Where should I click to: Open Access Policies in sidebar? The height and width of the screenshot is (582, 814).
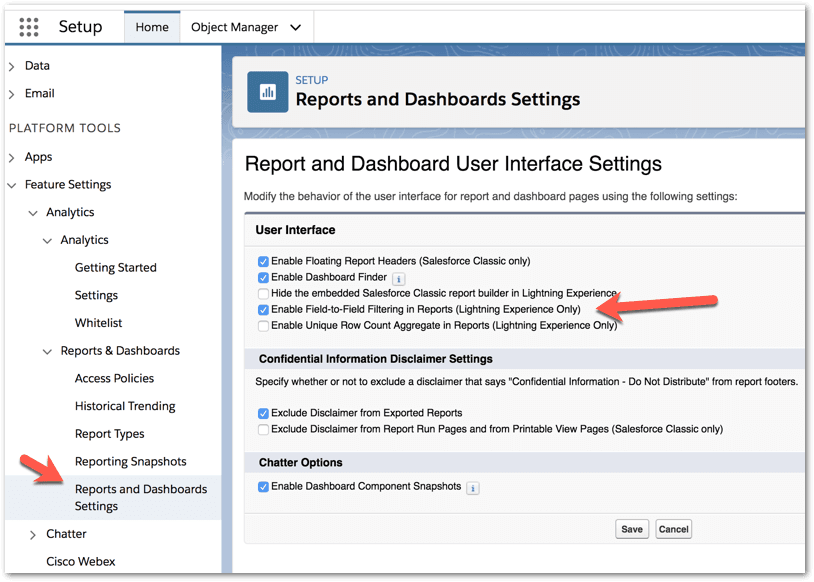coord(114,378)
